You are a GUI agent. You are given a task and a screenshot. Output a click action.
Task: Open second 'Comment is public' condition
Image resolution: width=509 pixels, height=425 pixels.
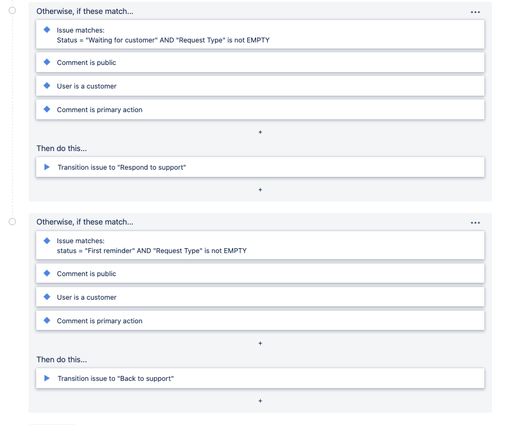pyautogui.click(x=260, y=274)
